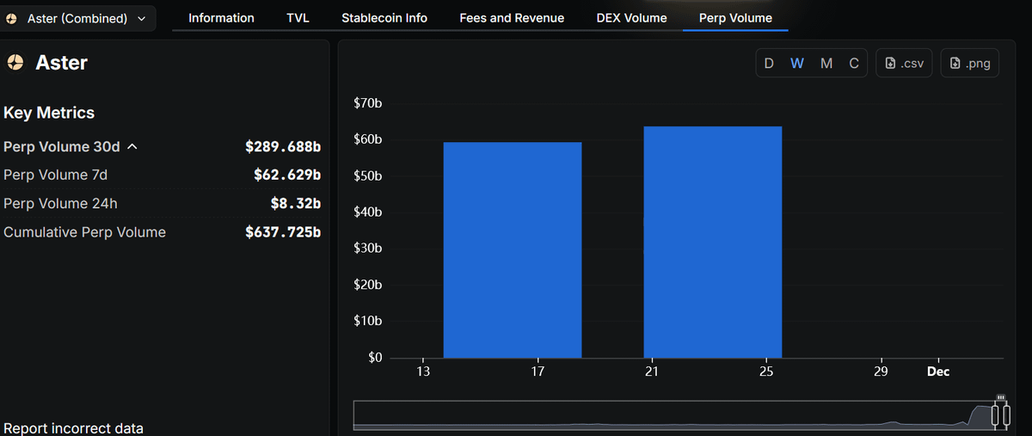Image resolution: width=1032 pixels, height=436 pixels.
Task: Switch to Cumulative (C) view
Action: [854, 63]
